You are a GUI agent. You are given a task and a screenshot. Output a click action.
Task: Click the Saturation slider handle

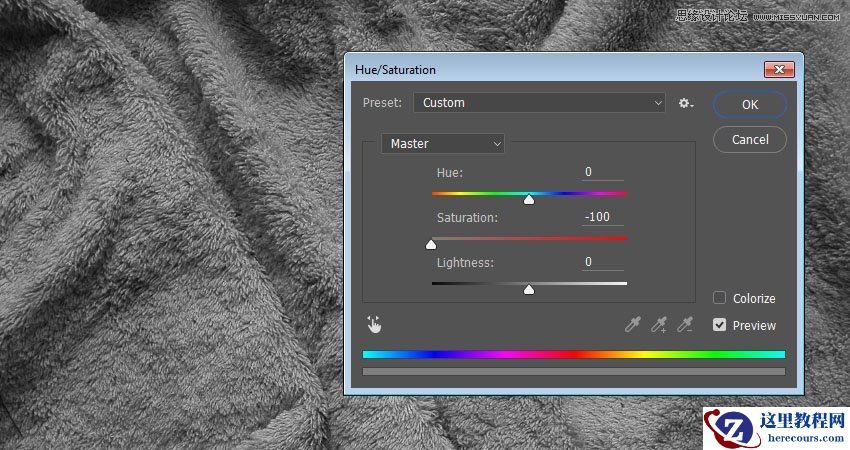pos(431,244)
